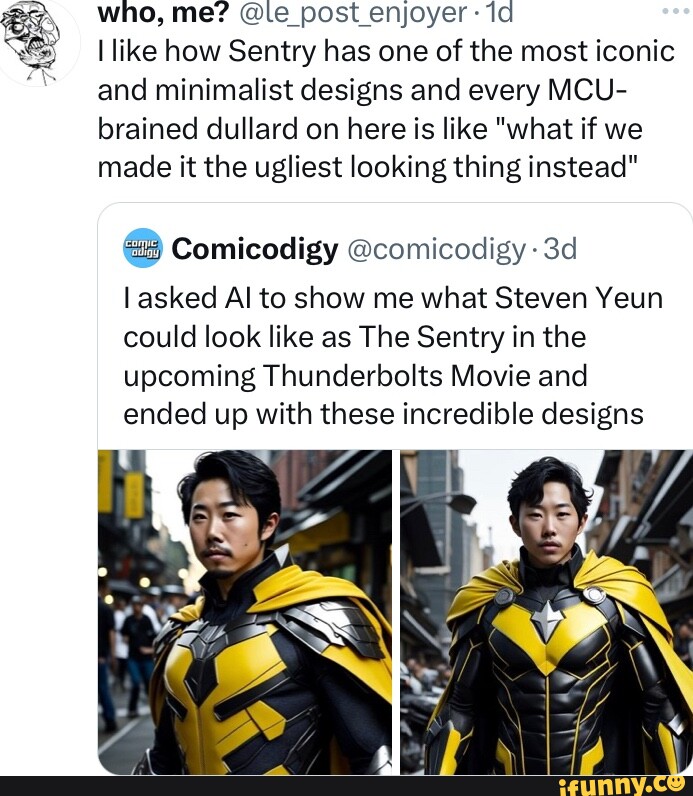Select the main tweet text about Sentry
The width and height of the screenshot is (693, 796).
[386, 109]
